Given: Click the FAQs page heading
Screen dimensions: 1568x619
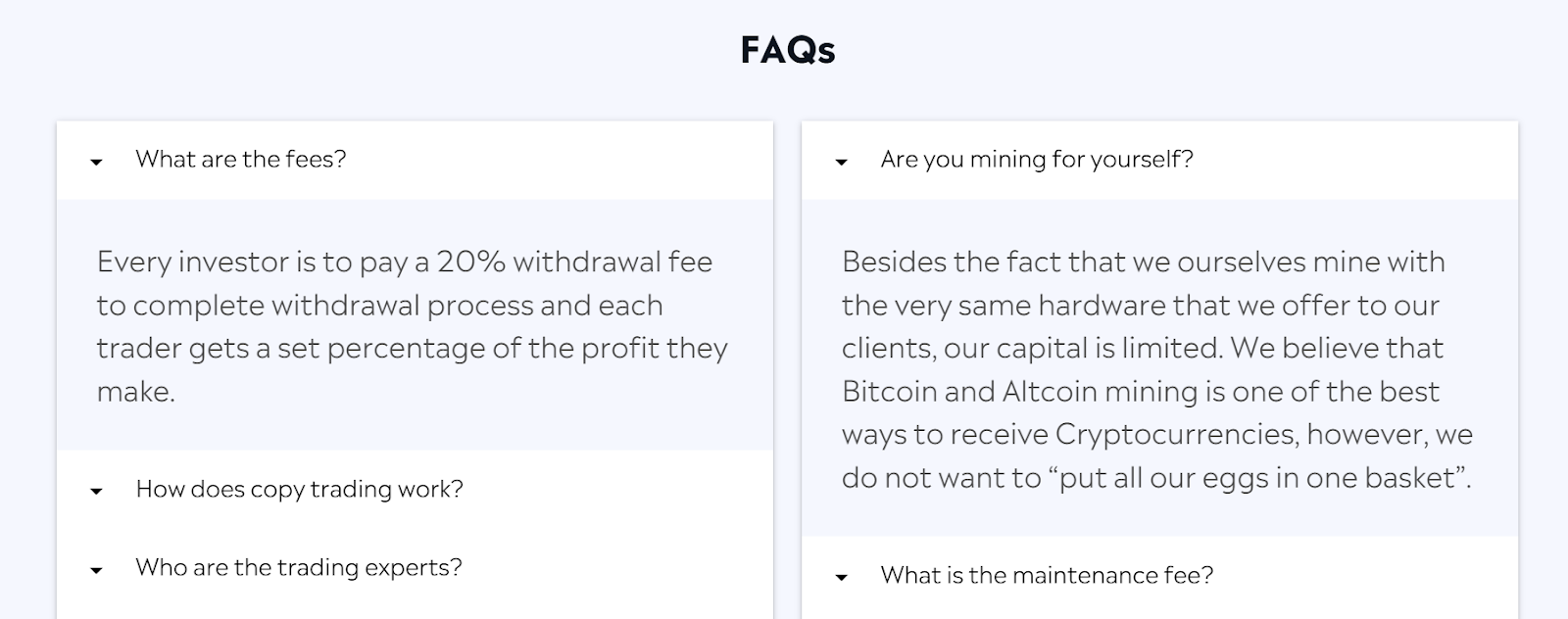Looking at the screenshot, I should 787,49.
